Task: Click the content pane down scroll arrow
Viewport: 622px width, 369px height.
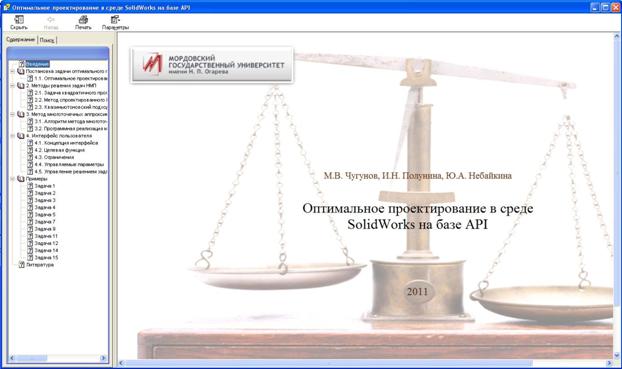Action: tap(617, 355)
